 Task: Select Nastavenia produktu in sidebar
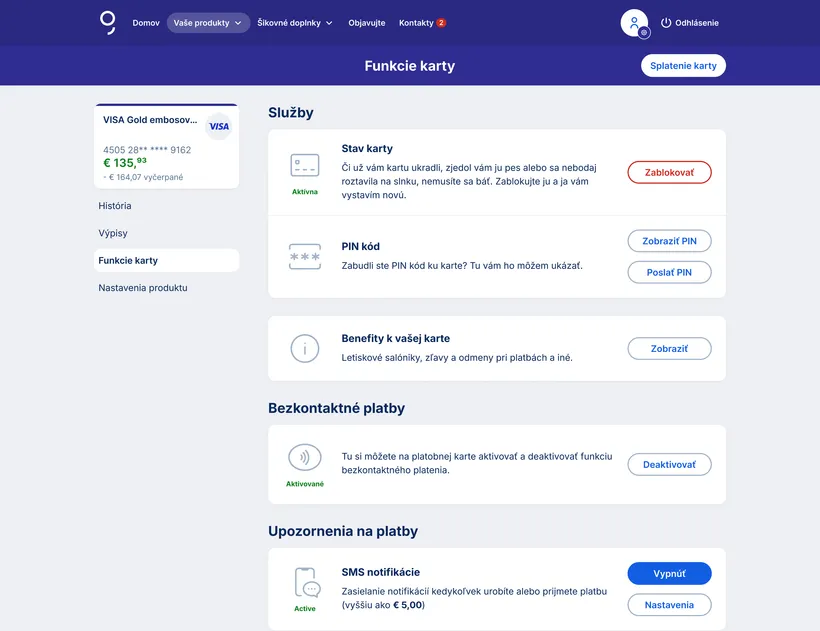pos(143,288)
